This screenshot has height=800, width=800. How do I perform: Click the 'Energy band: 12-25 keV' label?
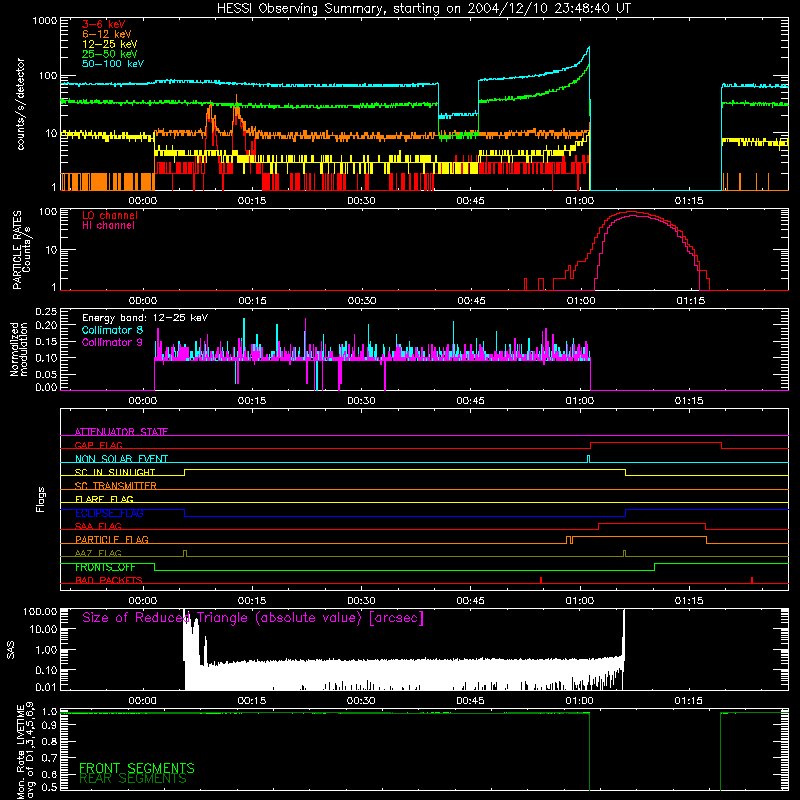145,318
